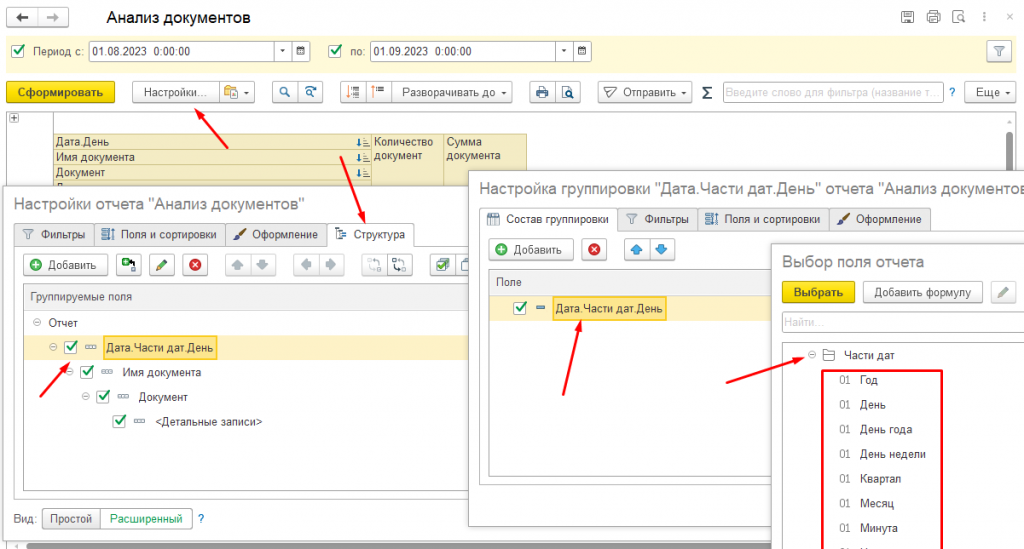Image resolution: width=1024 pixels, height=549 pixels.
Task: Collapse the Части дат folder node
Action: [x=811, y=355]
